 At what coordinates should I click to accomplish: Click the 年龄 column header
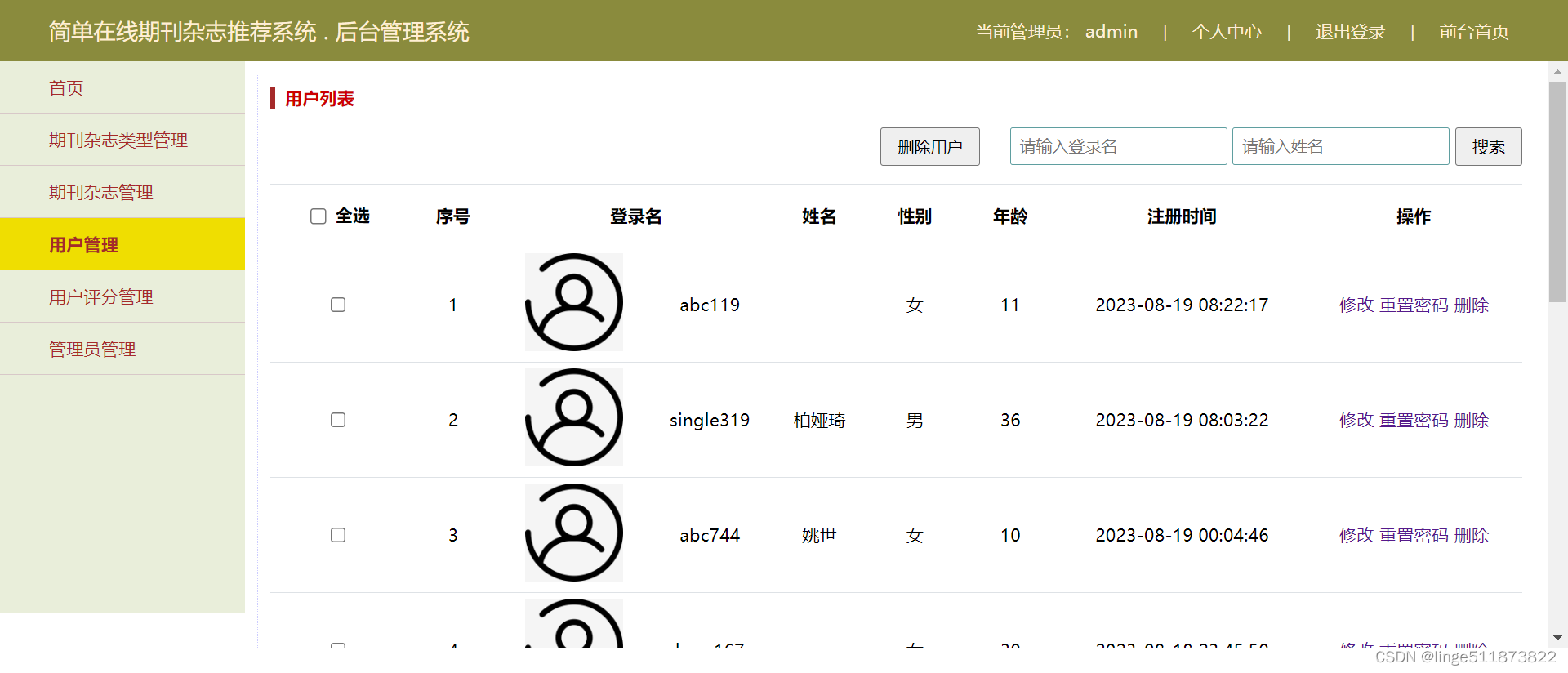[1010, 216]
